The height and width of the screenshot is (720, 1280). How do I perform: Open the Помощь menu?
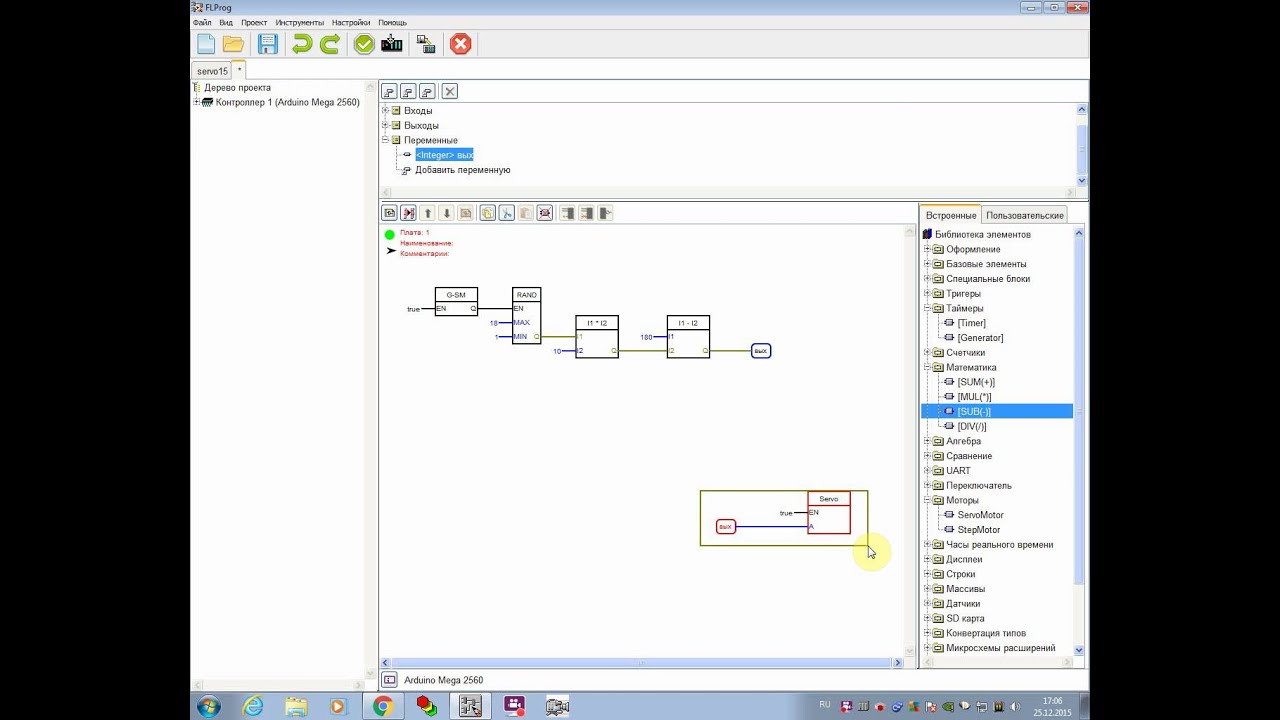pyautogui.click(x=392, y=22)
